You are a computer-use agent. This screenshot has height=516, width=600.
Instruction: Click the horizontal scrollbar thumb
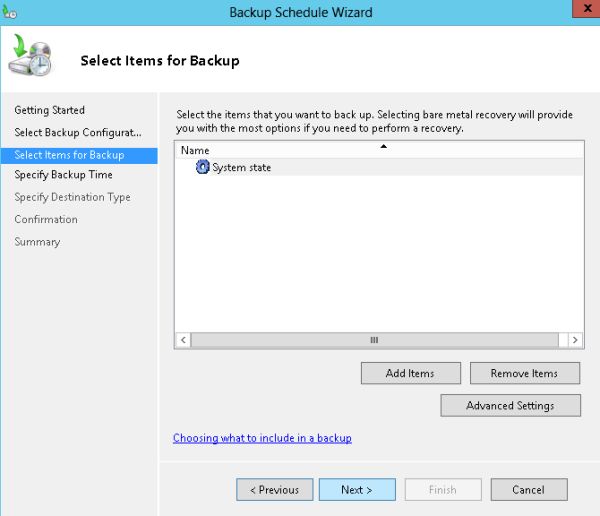374,340
